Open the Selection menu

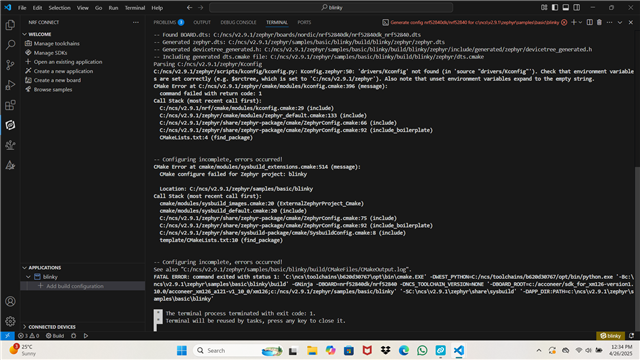pos(60,8)
